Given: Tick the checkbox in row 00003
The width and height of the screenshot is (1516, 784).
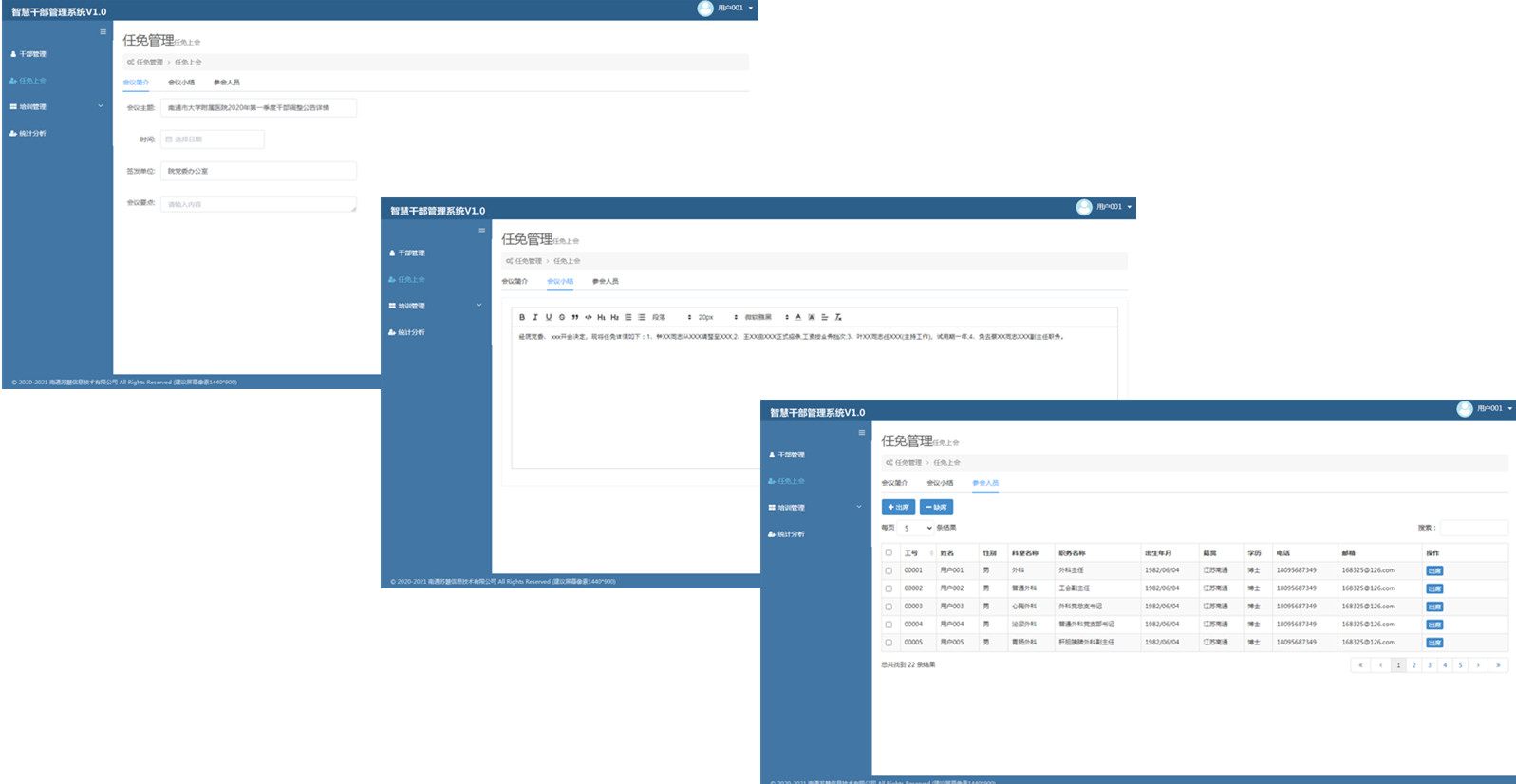Looking at the screenshot, I should coord(889,607).
